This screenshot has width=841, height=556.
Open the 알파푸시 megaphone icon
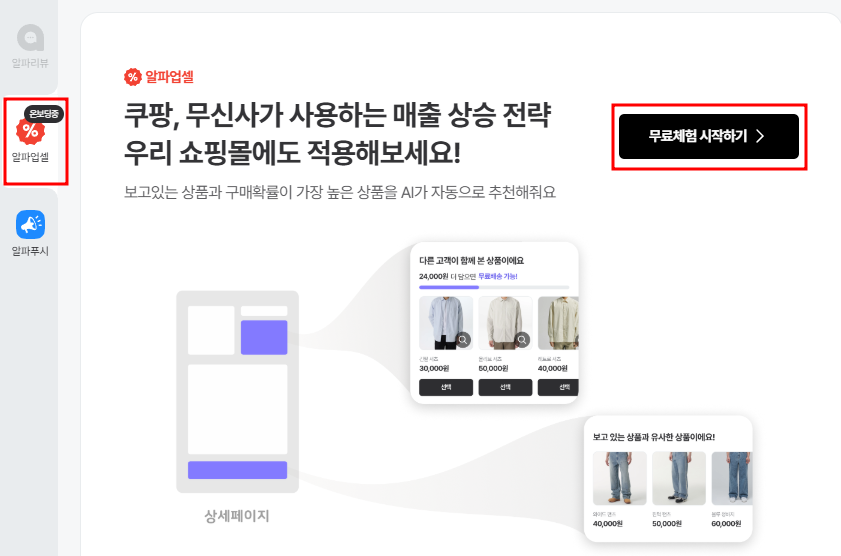pyautogui.click(x=31, y=224)
